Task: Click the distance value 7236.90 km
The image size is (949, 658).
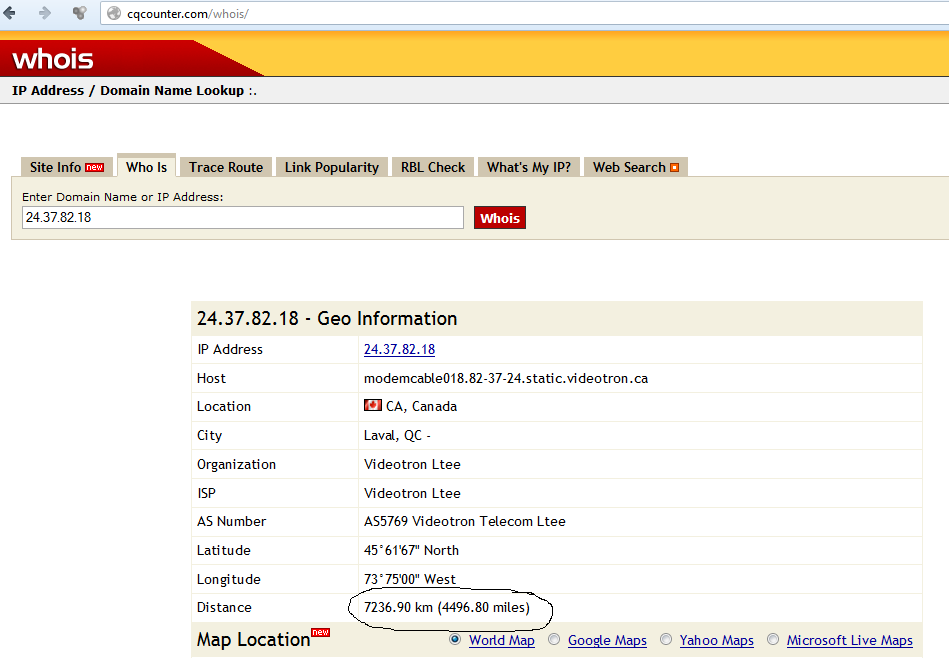Action: (447, 607)
